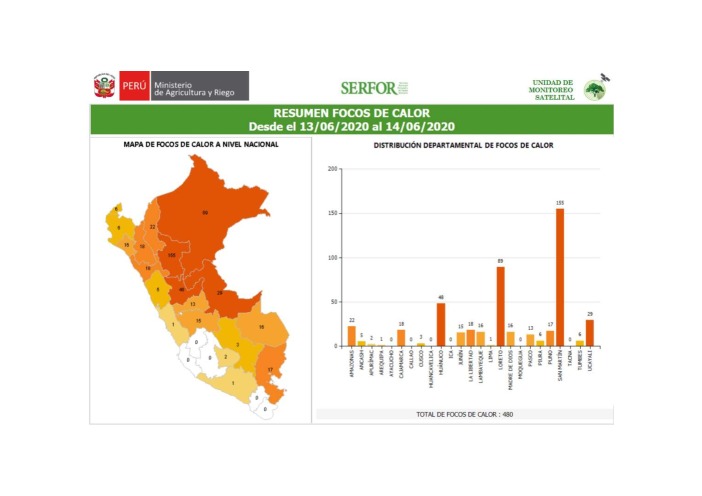Click the Madre de Dios region labeled 16
This screenshot has width=702, height=496.
[x=260, y=327]
